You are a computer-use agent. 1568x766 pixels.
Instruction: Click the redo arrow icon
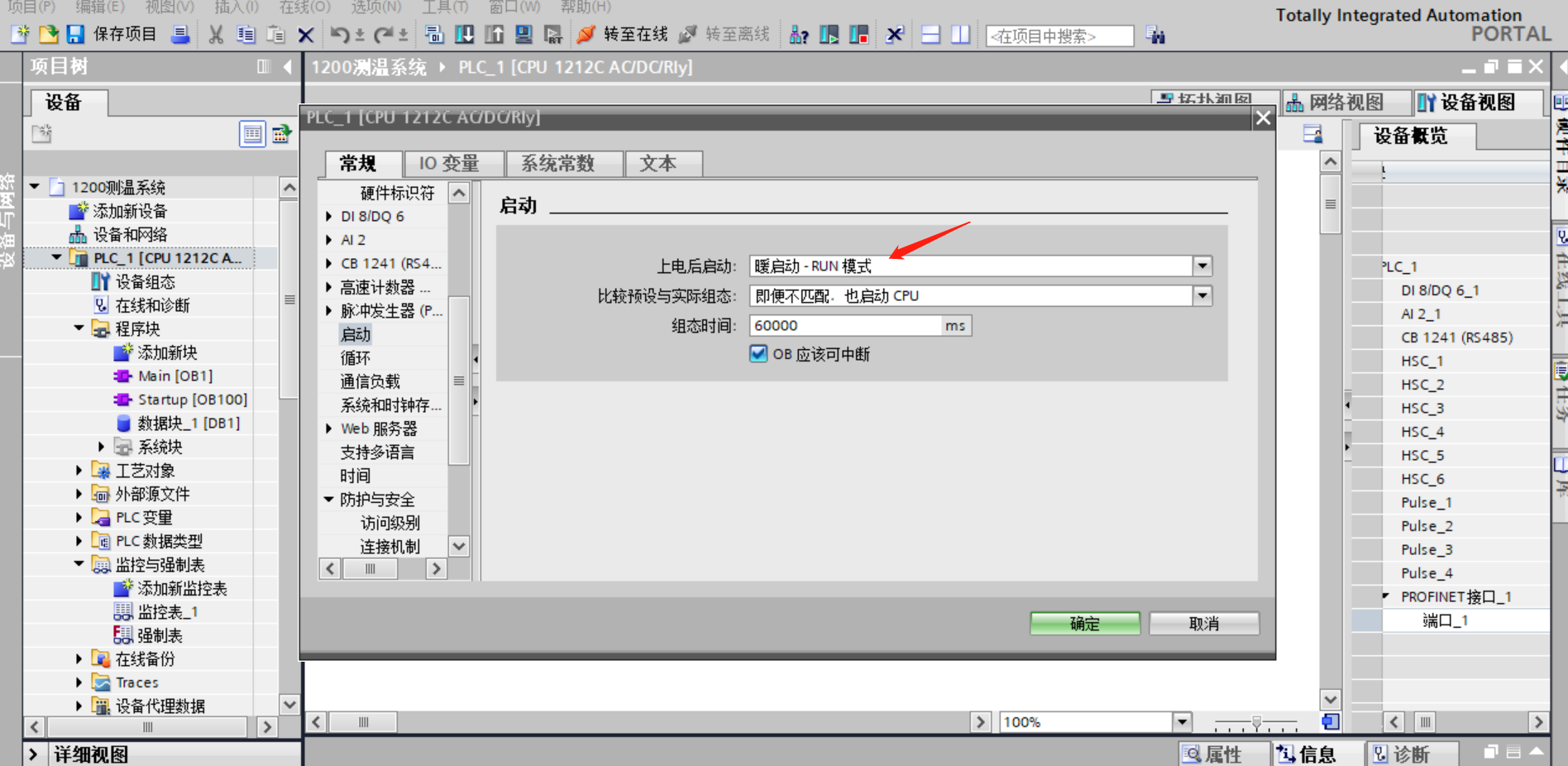click(x=383, y=34)
